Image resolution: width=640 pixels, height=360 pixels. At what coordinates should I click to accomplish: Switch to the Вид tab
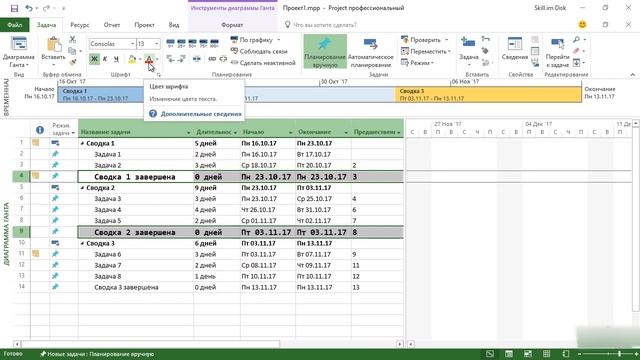pyautogui.click(x=174, y=25)
